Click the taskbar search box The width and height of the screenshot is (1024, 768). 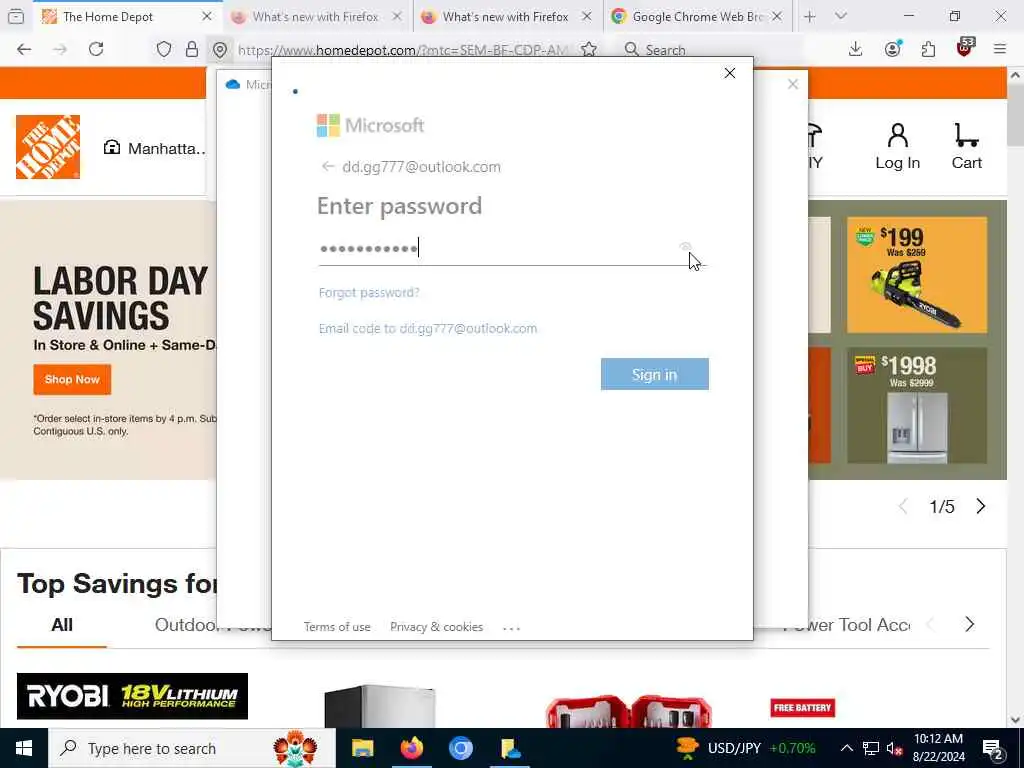pyautogui.click(x=192, y=748)
